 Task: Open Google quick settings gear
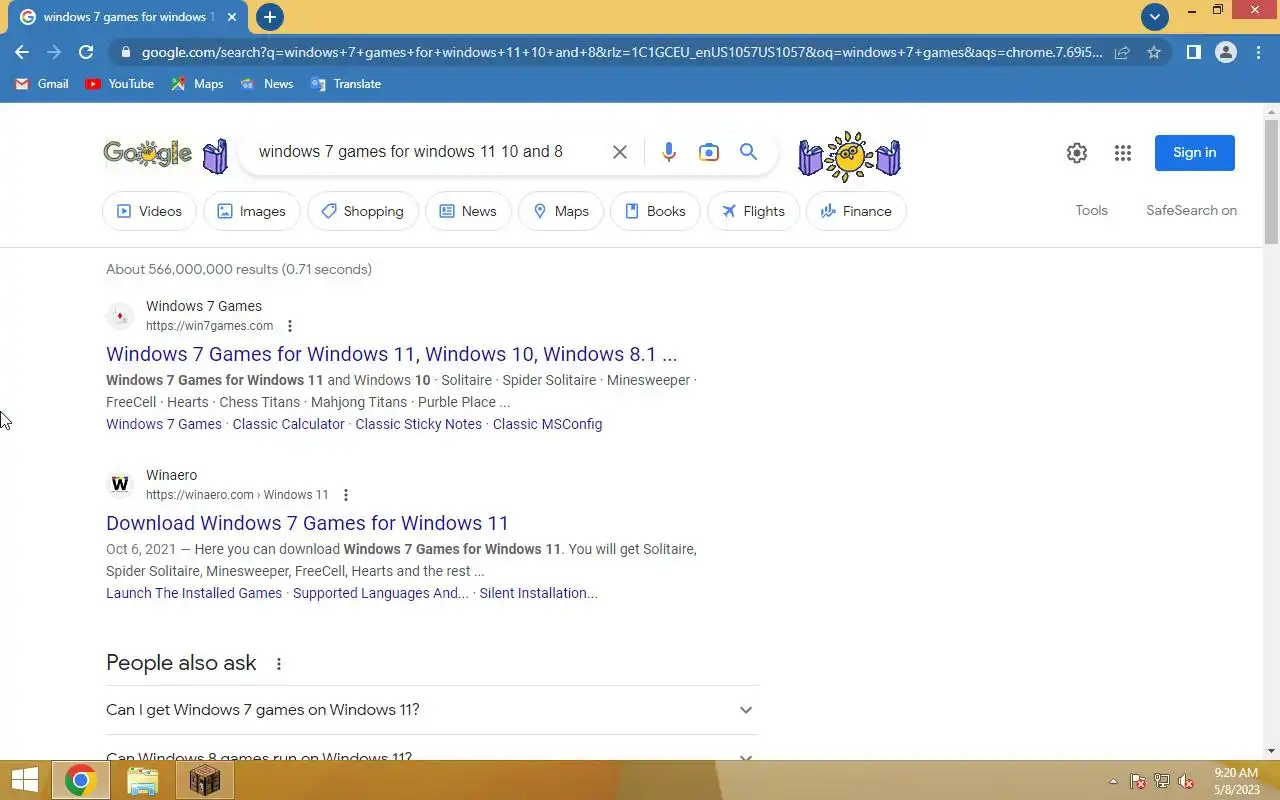click(x=1077, y=153)
